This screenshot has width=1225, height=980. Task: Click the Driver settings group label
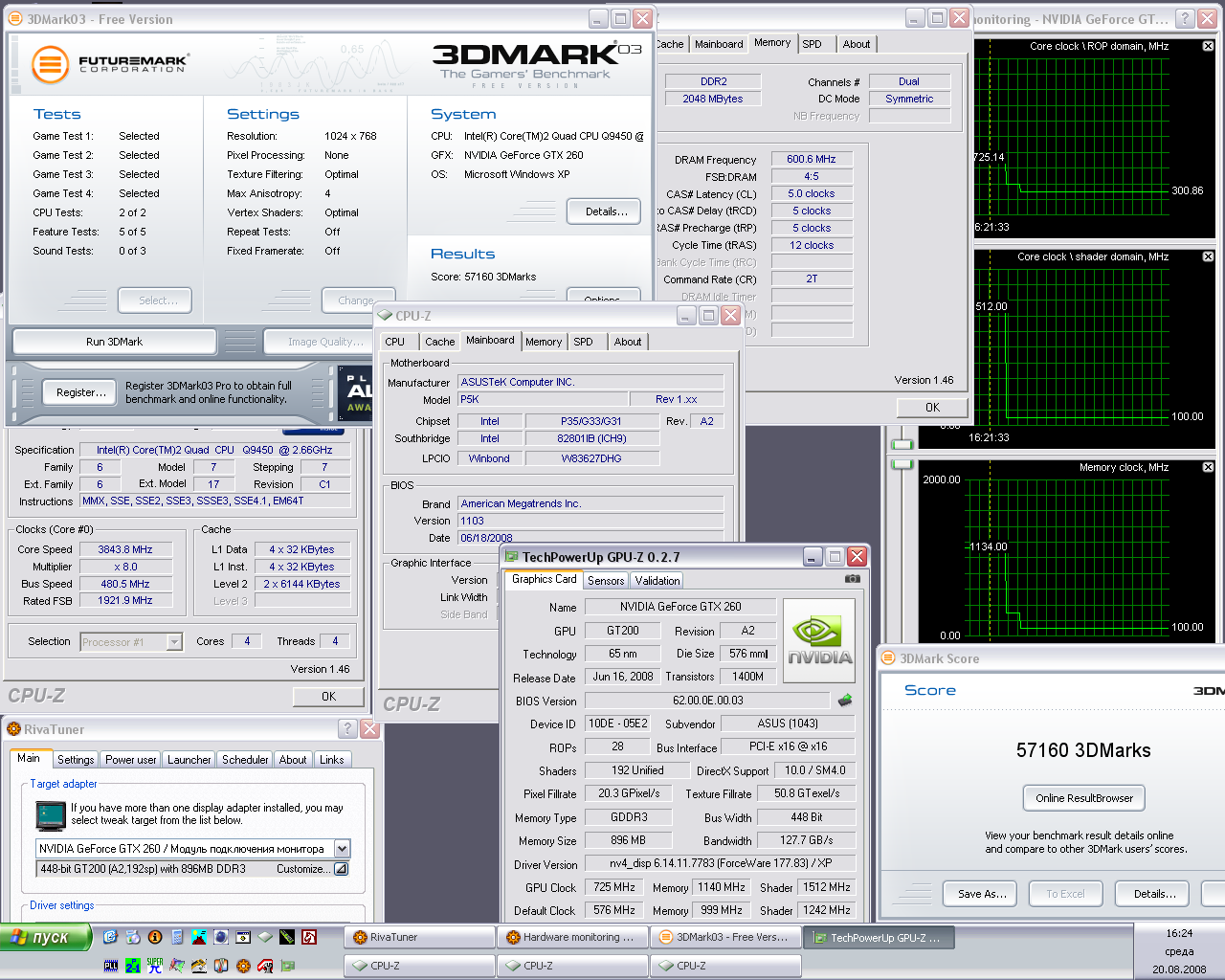61,905
